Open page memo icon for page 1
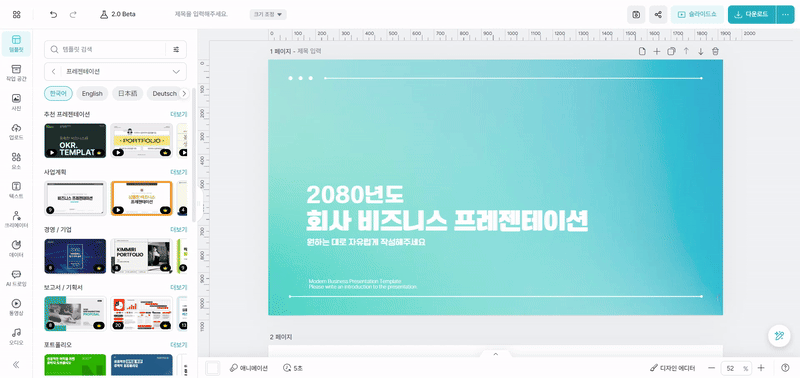 coord(642,51)
